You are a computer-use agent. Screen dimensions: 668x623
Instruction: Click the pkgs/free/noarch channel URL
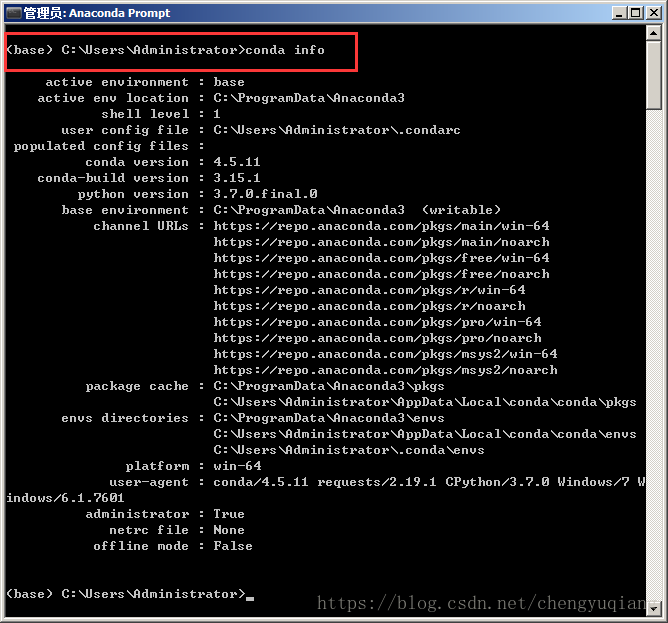tap(381, 274)
